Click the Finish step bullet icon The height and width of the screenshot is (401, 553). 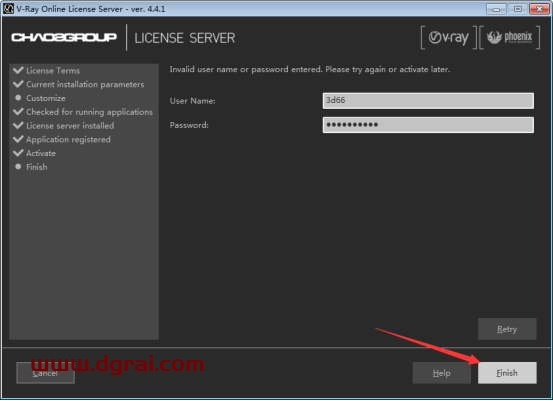(18, 166)
